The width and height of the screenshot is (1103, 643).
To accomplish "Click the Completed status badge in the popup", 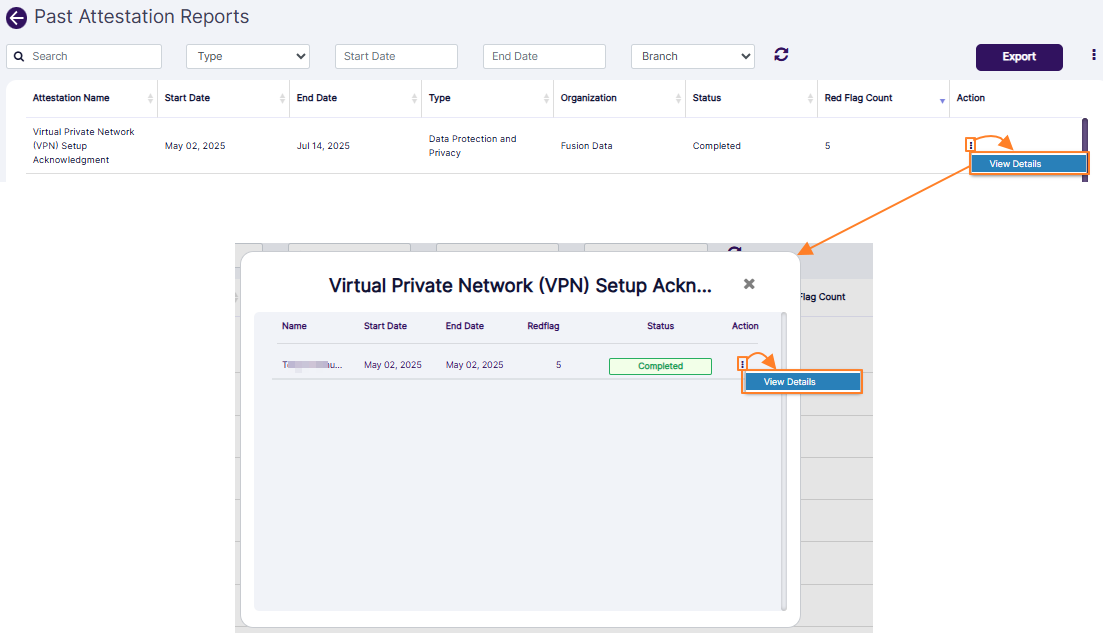I will pos(660,366).
